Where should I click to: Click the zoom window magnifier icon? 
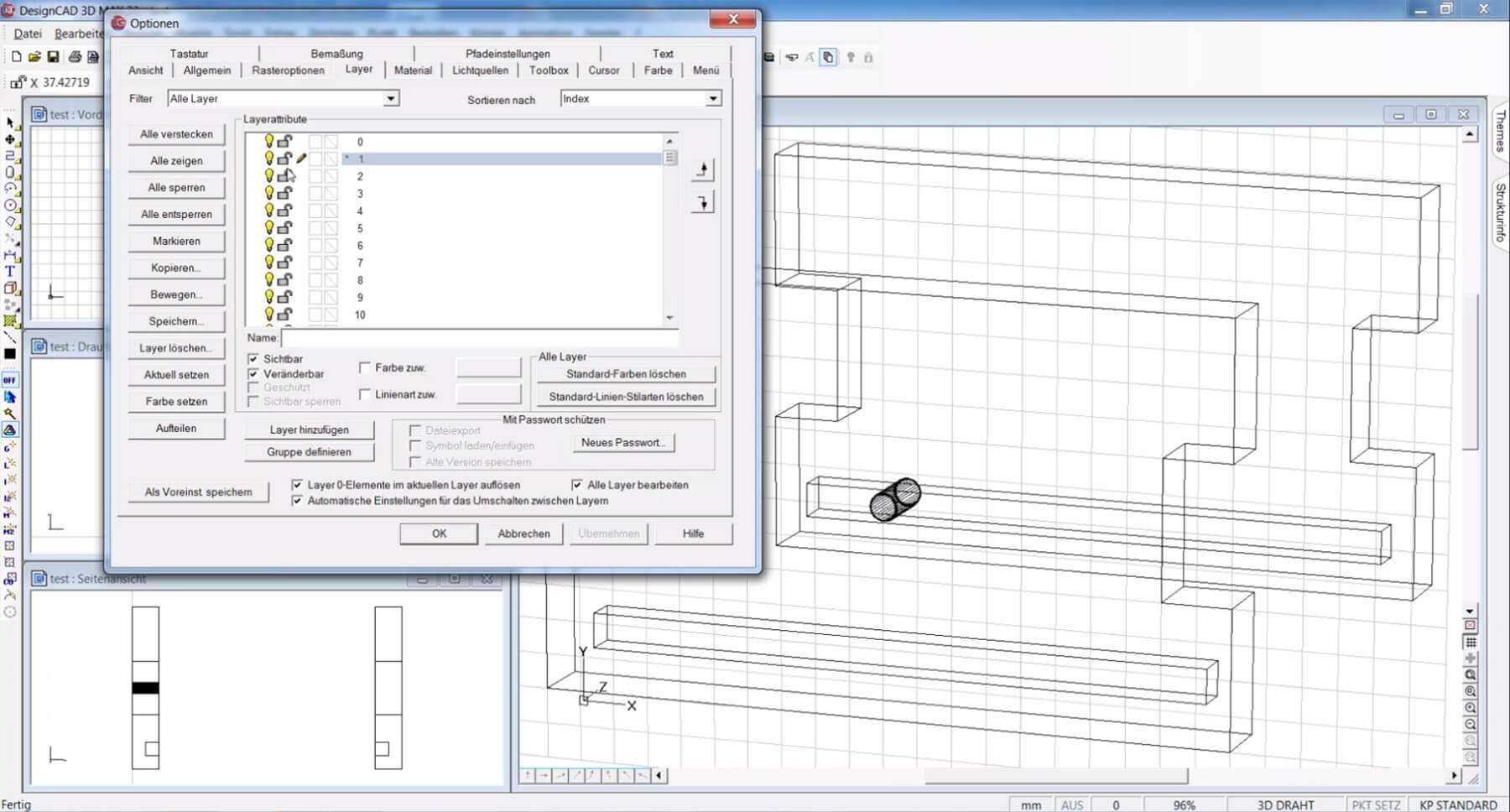[x=1471, y=690]
